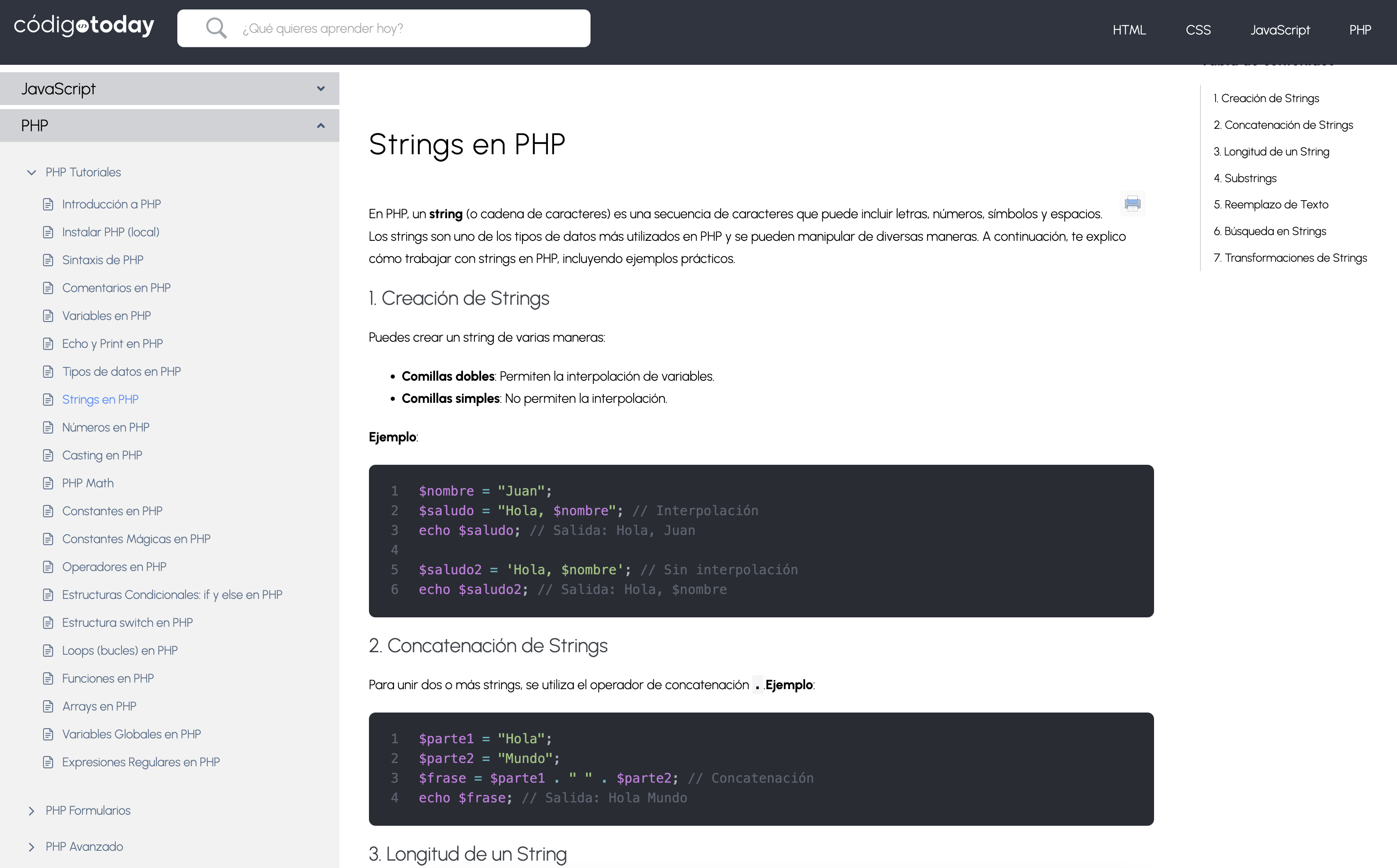Image resolution: width=1397 pixels, height=868 pixels.
Task: Open the 'Sintaxis de PHP' tutorial link
Action: [103, 260]
